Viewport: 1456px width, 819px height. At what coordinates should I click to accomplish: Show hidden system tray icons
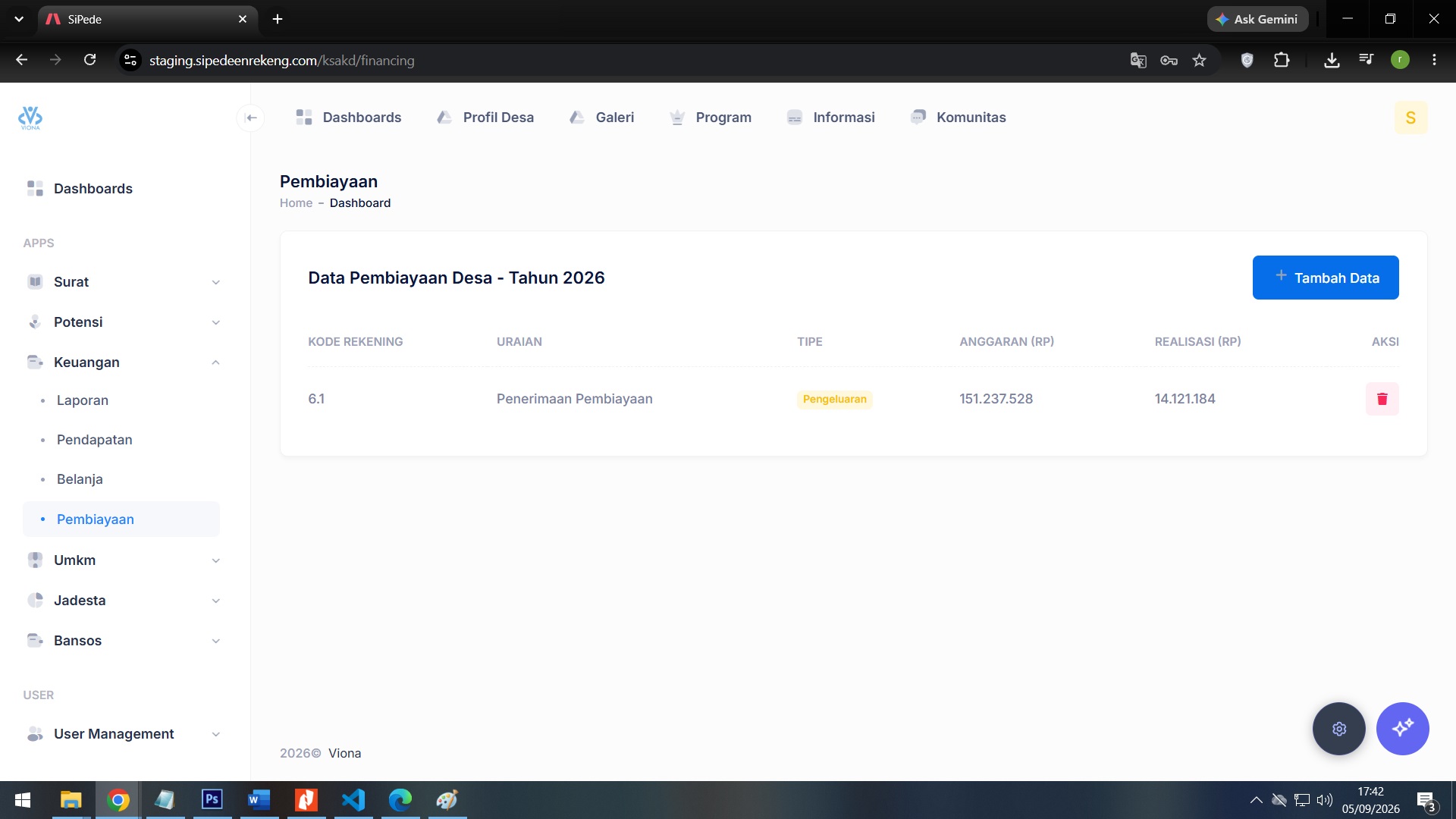tap(1256, 800)
